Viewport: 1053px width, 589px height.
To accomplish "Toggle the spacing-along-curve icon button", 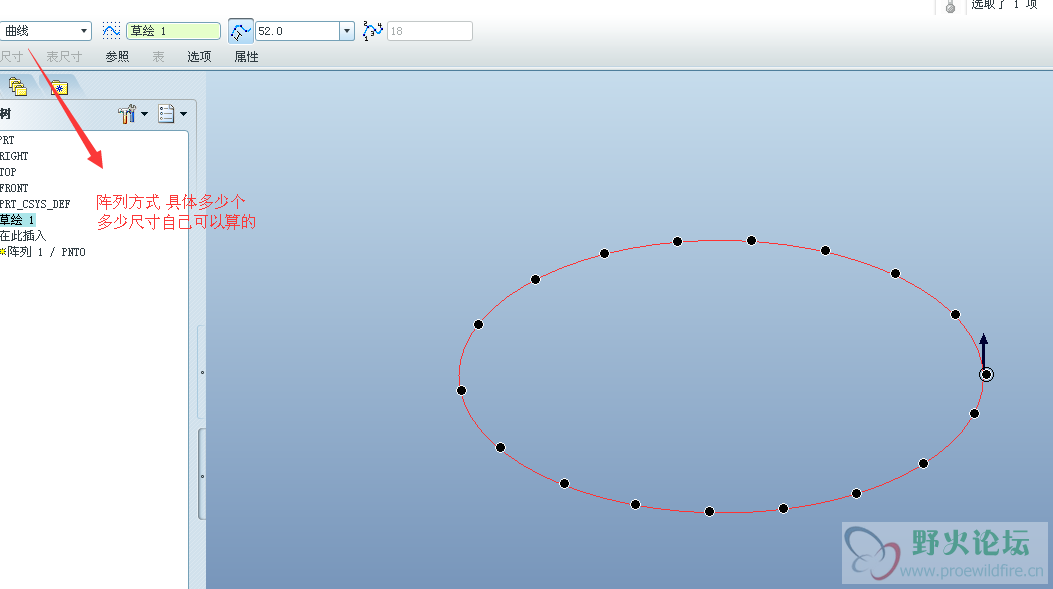I will 240,31.
